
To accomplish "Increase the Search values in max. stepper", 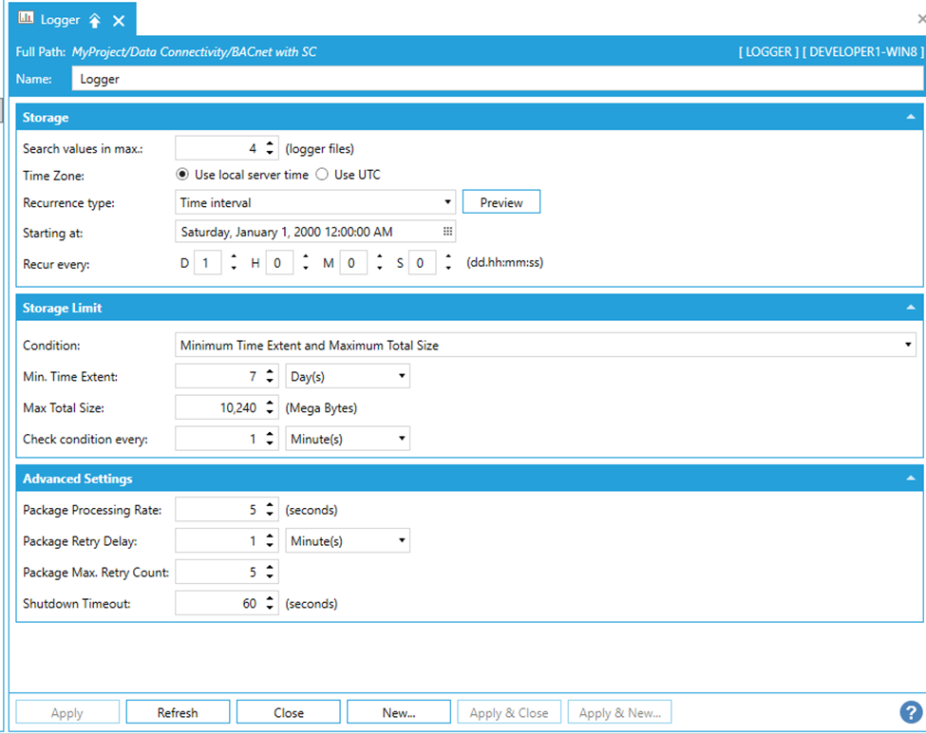I will (x=270, y=144).
